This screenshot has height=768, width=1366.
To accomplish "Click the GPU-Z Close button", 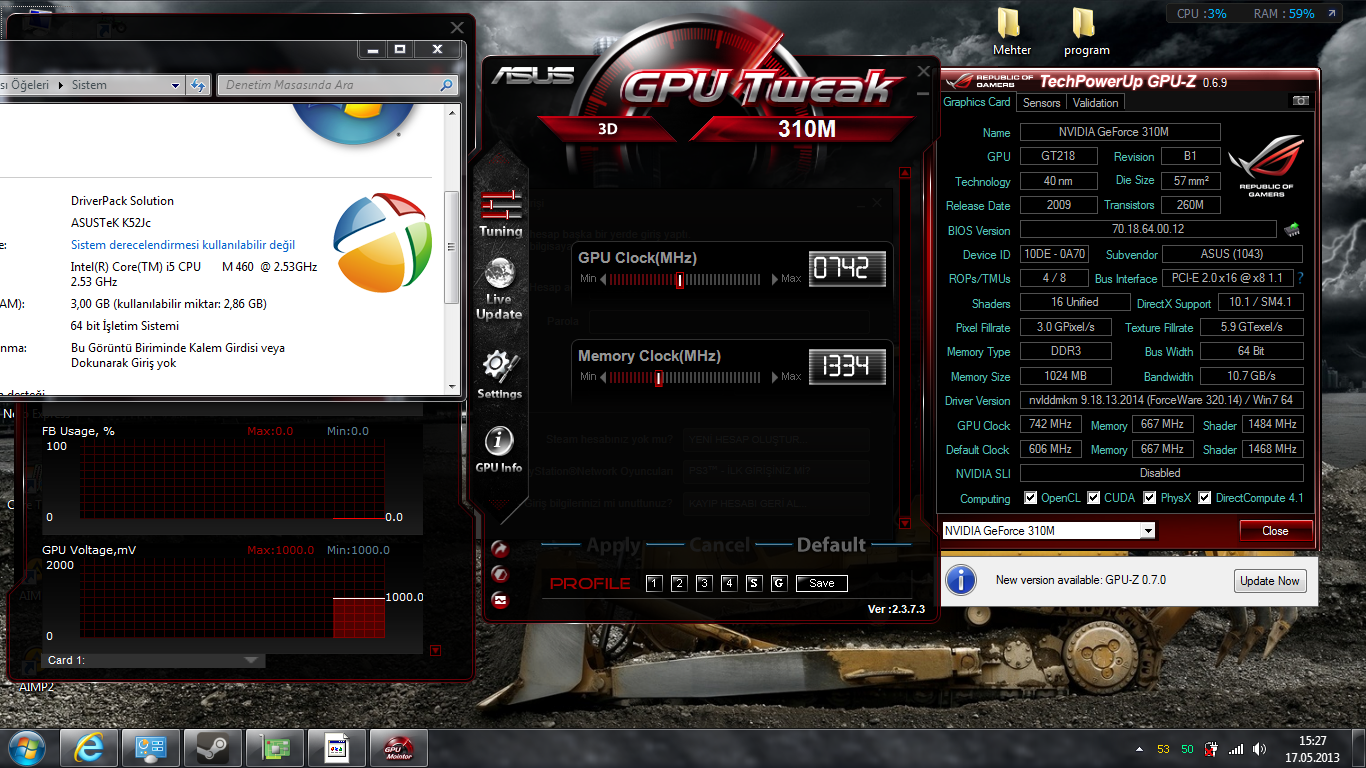I will tap(1275, 531).
